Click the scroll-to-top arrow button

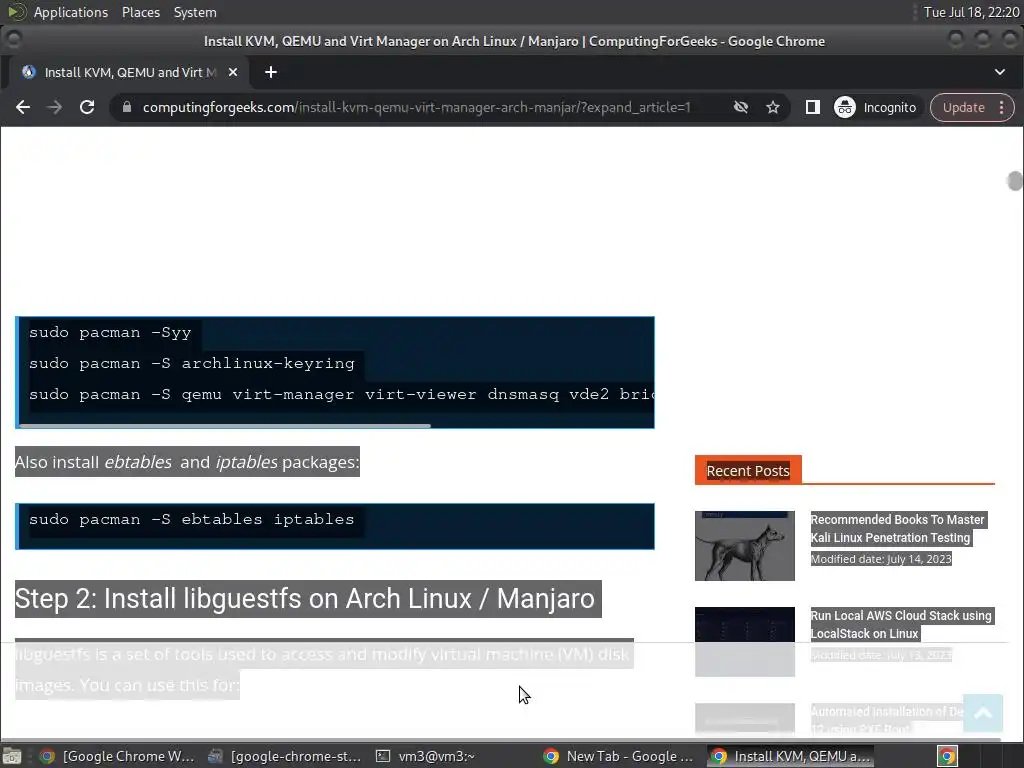pyautogui.click(x=983, y=713)
